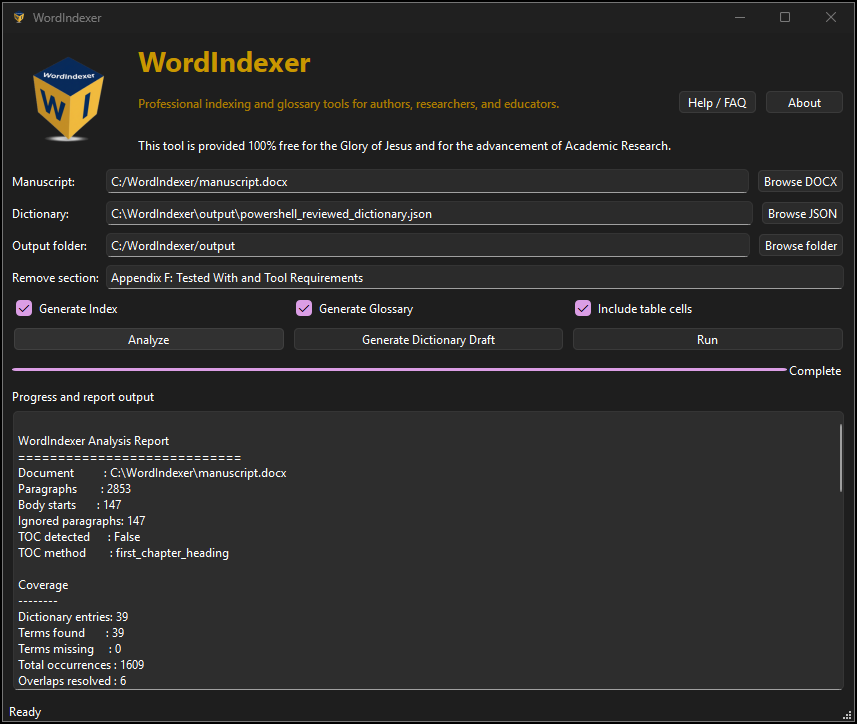Select the 'Paragraphs : 2853' report line
Viewport: 857px width, 724px height.
pos(74,489)
